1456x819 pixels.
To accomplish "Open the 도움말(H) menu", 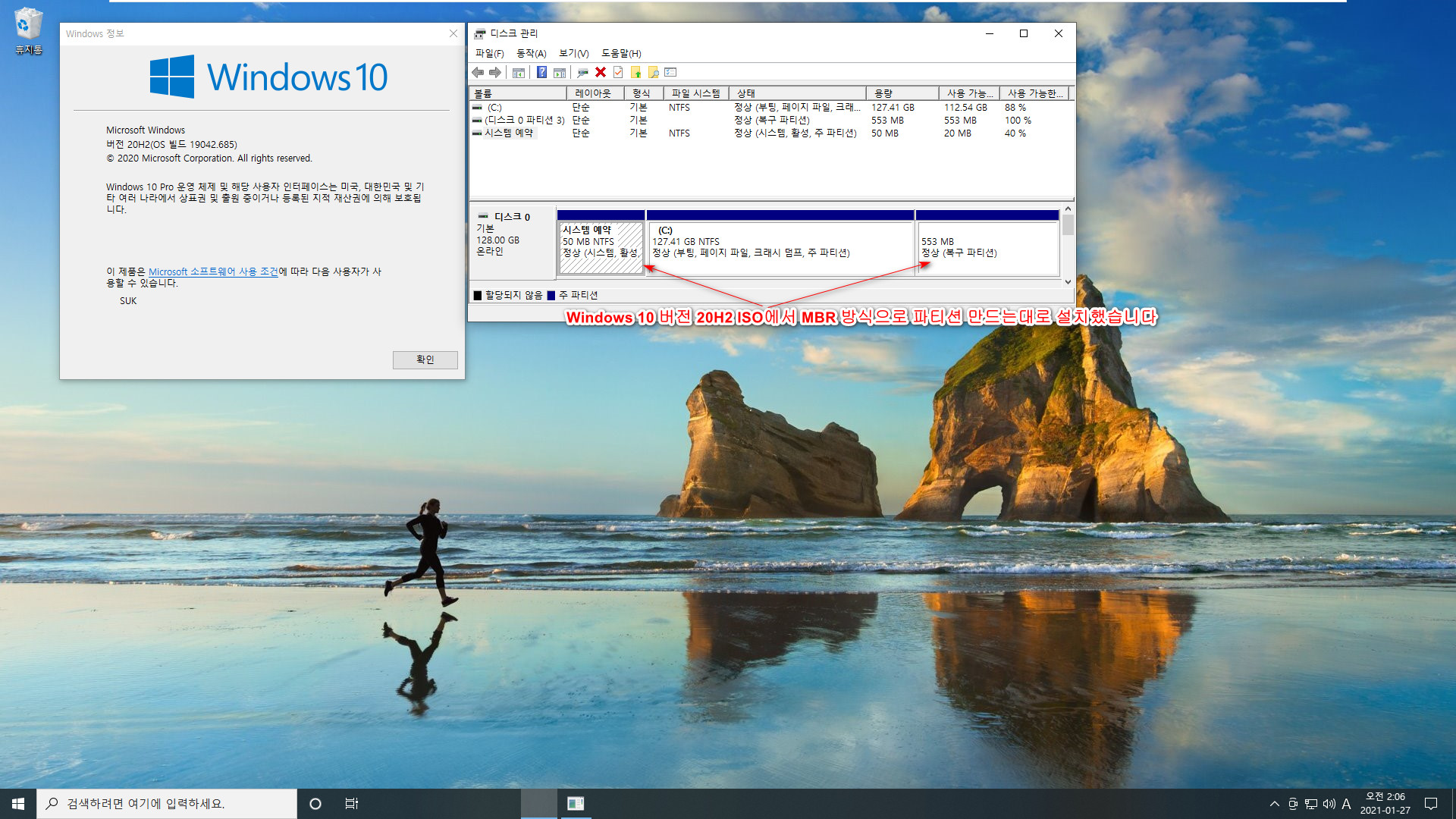I will pyautogui.click(x=621, y=53).
